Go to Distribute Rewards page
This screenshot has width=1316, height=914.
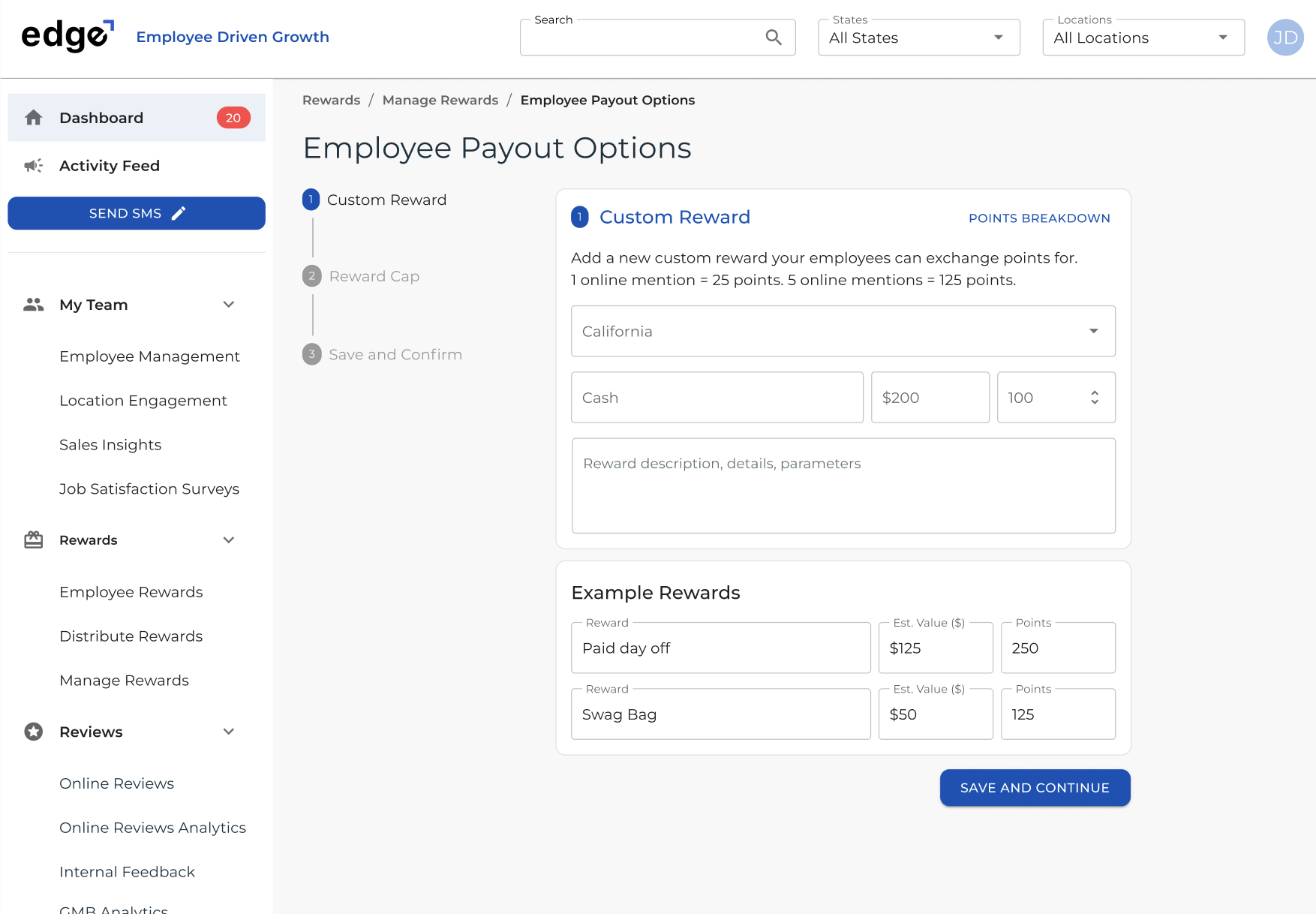(131, 636)
